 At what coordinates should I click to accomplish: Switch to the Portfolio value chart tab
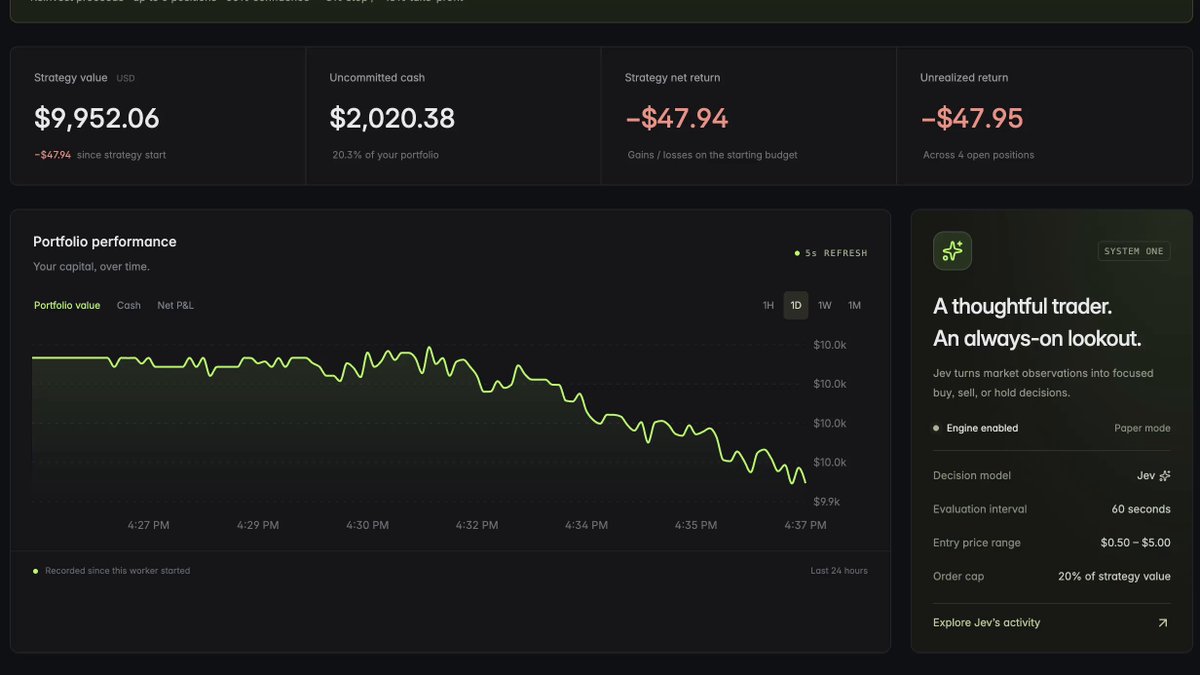click(67, 305)
